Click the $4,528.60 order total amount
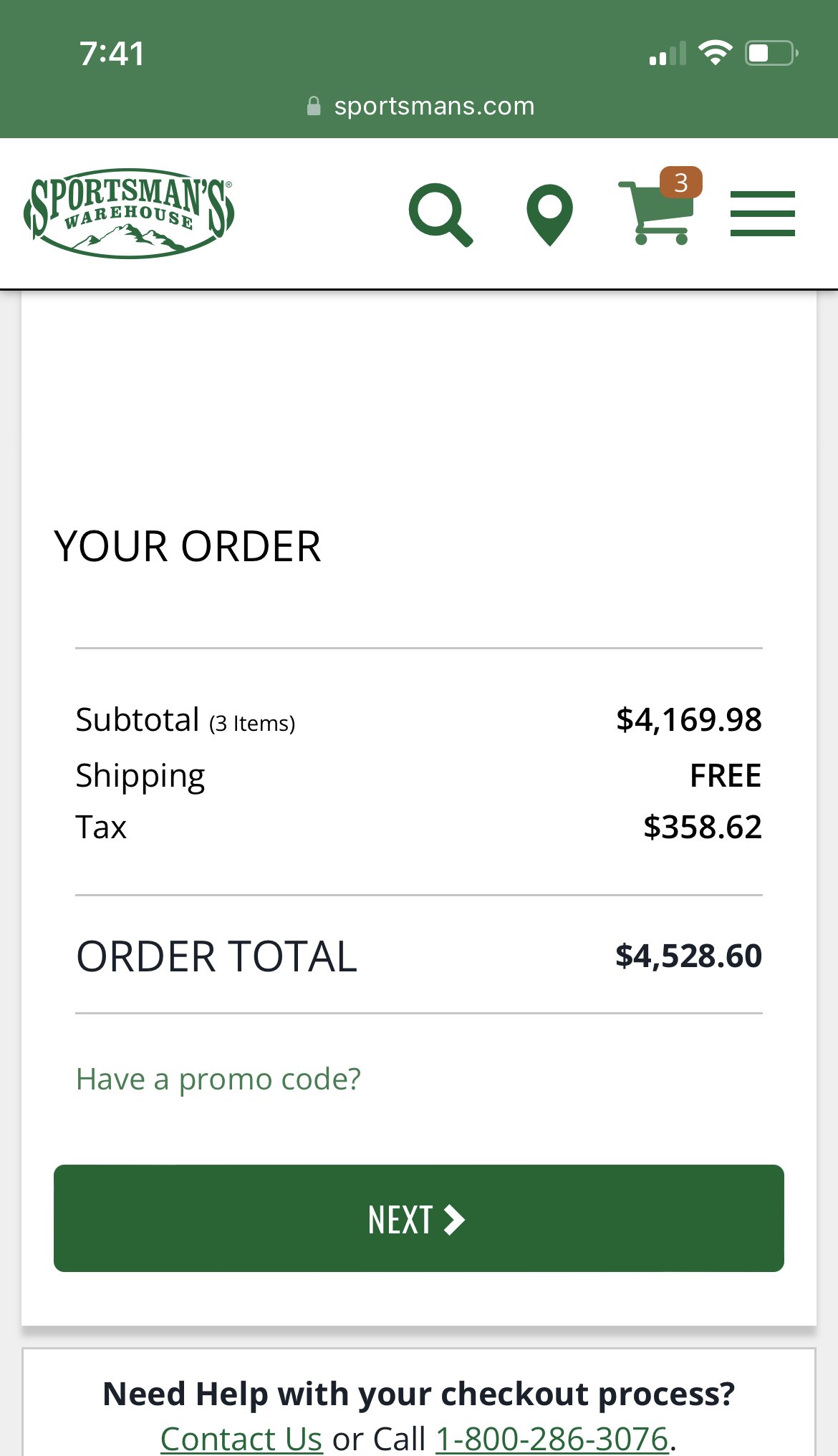This screenshot has width=838, height=1456. coord(688,956)
